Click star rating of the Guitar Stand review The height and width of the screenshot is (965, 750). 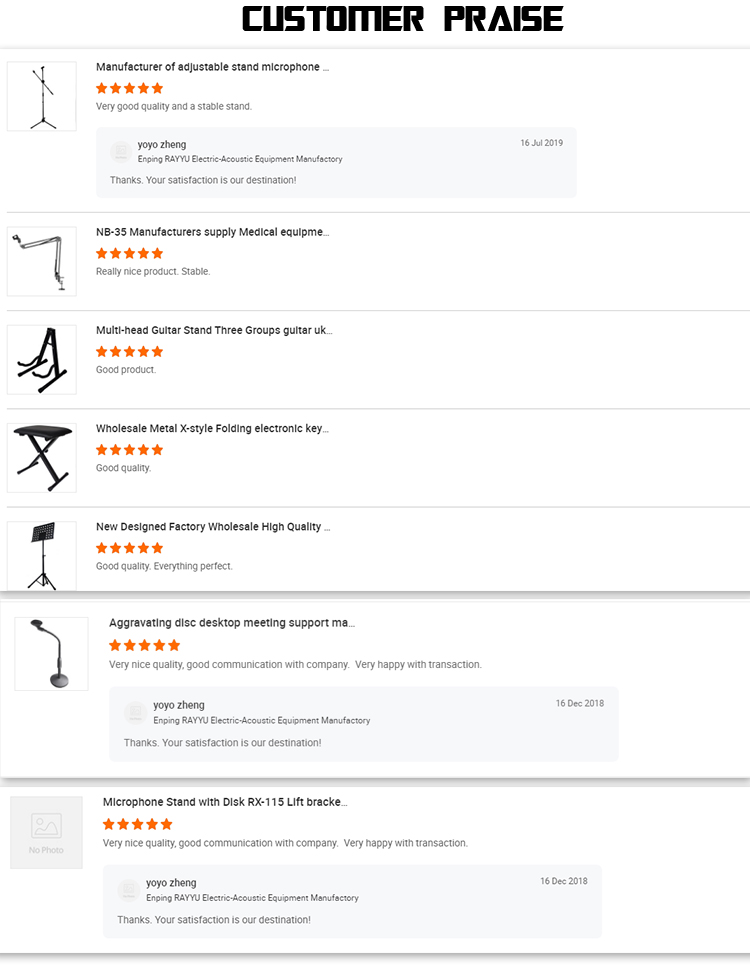129,351
